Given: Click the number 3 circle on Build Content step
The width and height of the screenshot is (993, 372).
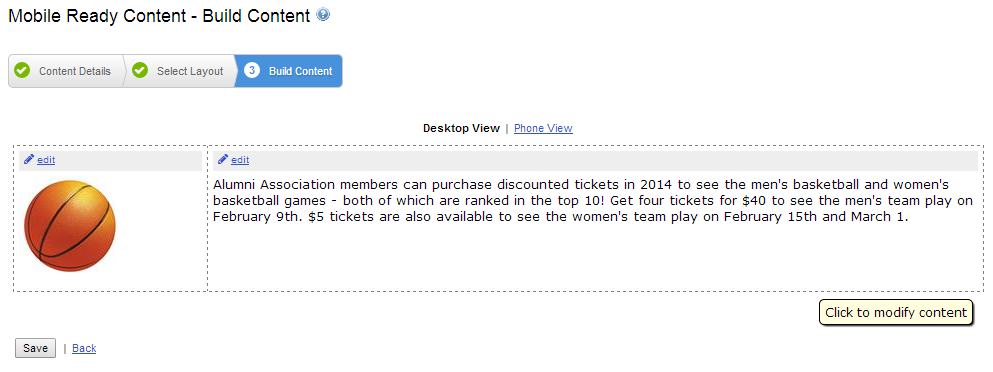Looking at the screenshot, I should click(251, 70).
